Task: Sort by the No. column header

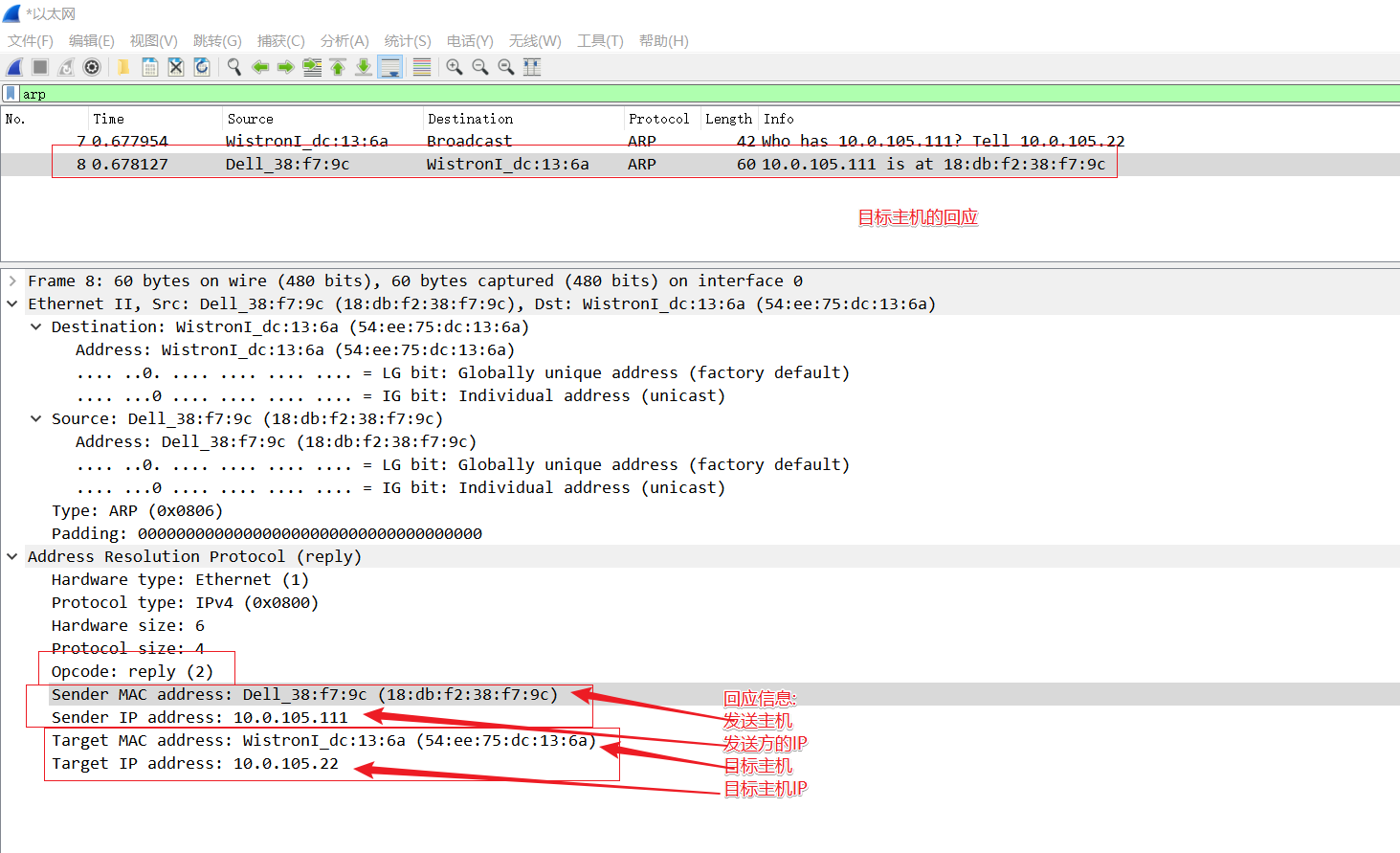Action: [x=44, y=119]
